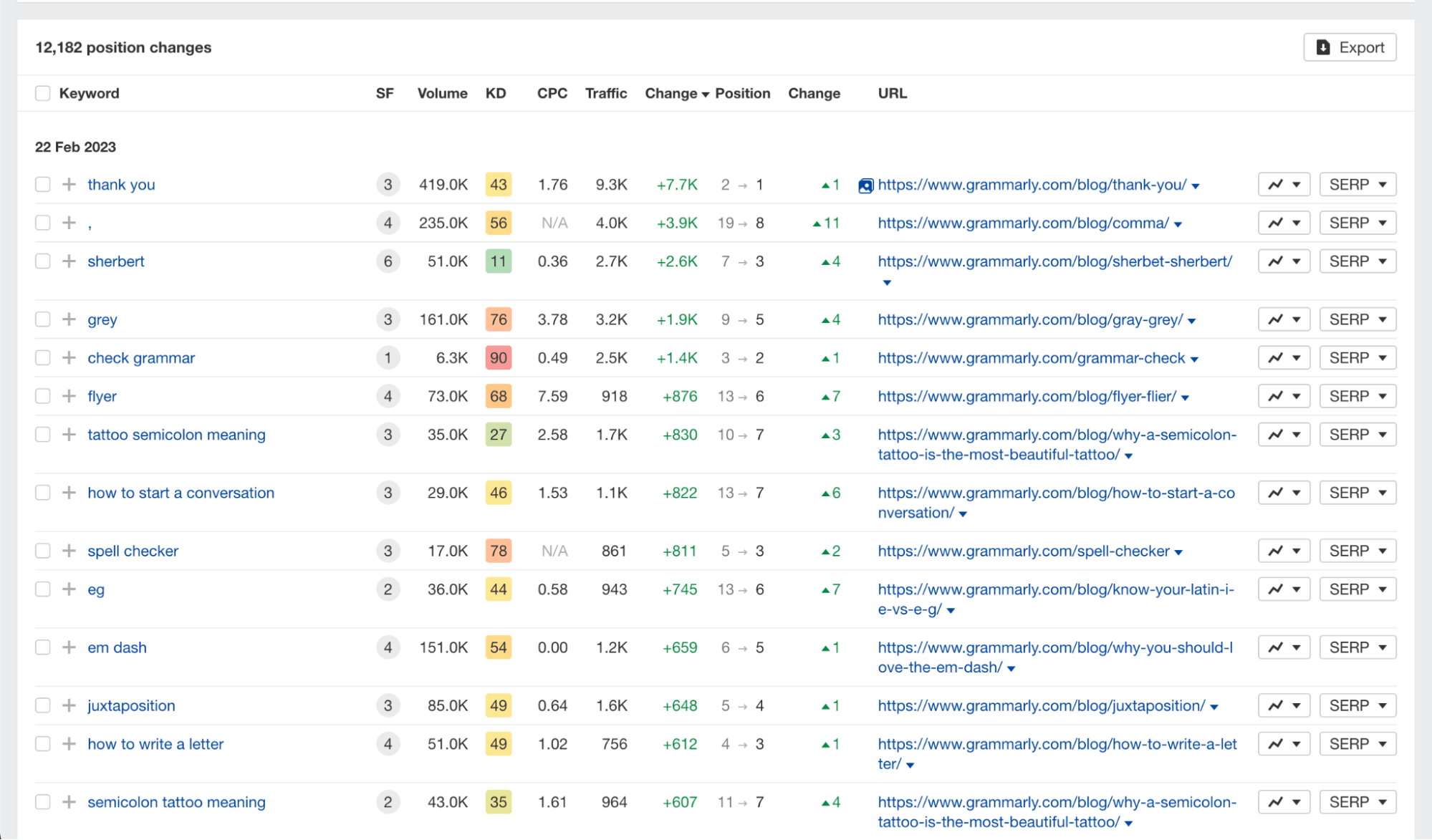
Task: Open the line chart for "how to write a letter"
Action: (1277, 743)
